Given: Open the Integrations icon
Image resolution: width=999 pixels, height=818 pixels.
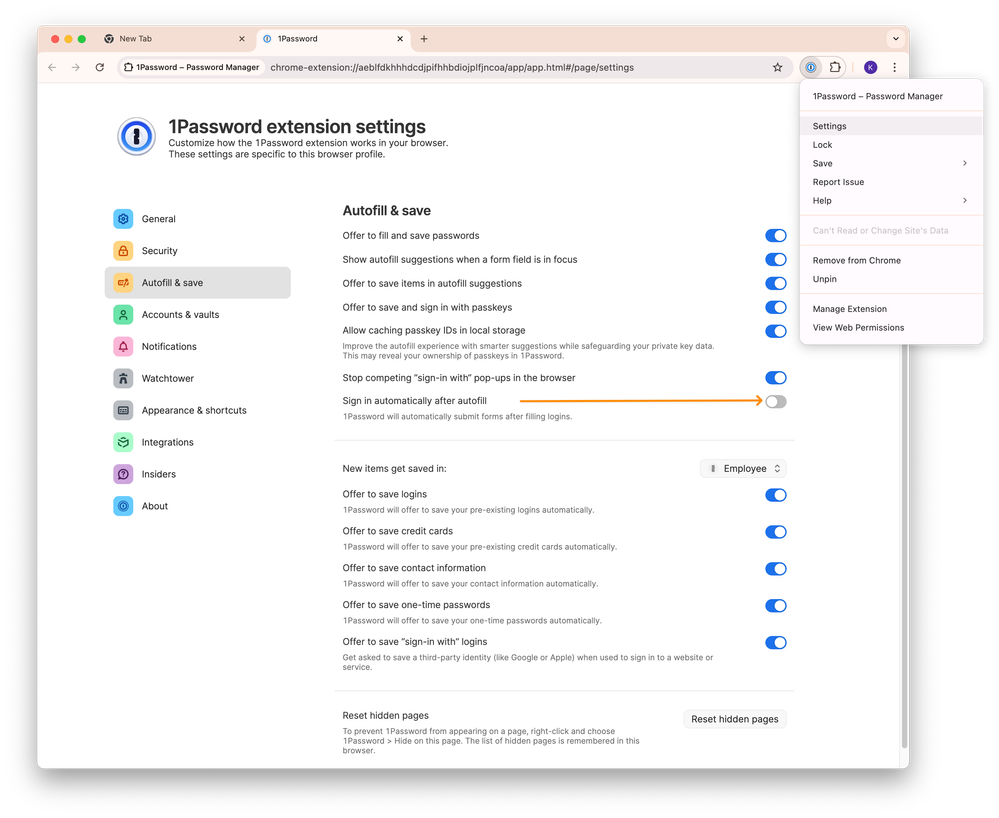Looking at the screenshot, I should pyautogui.click(x=123, y=441).
